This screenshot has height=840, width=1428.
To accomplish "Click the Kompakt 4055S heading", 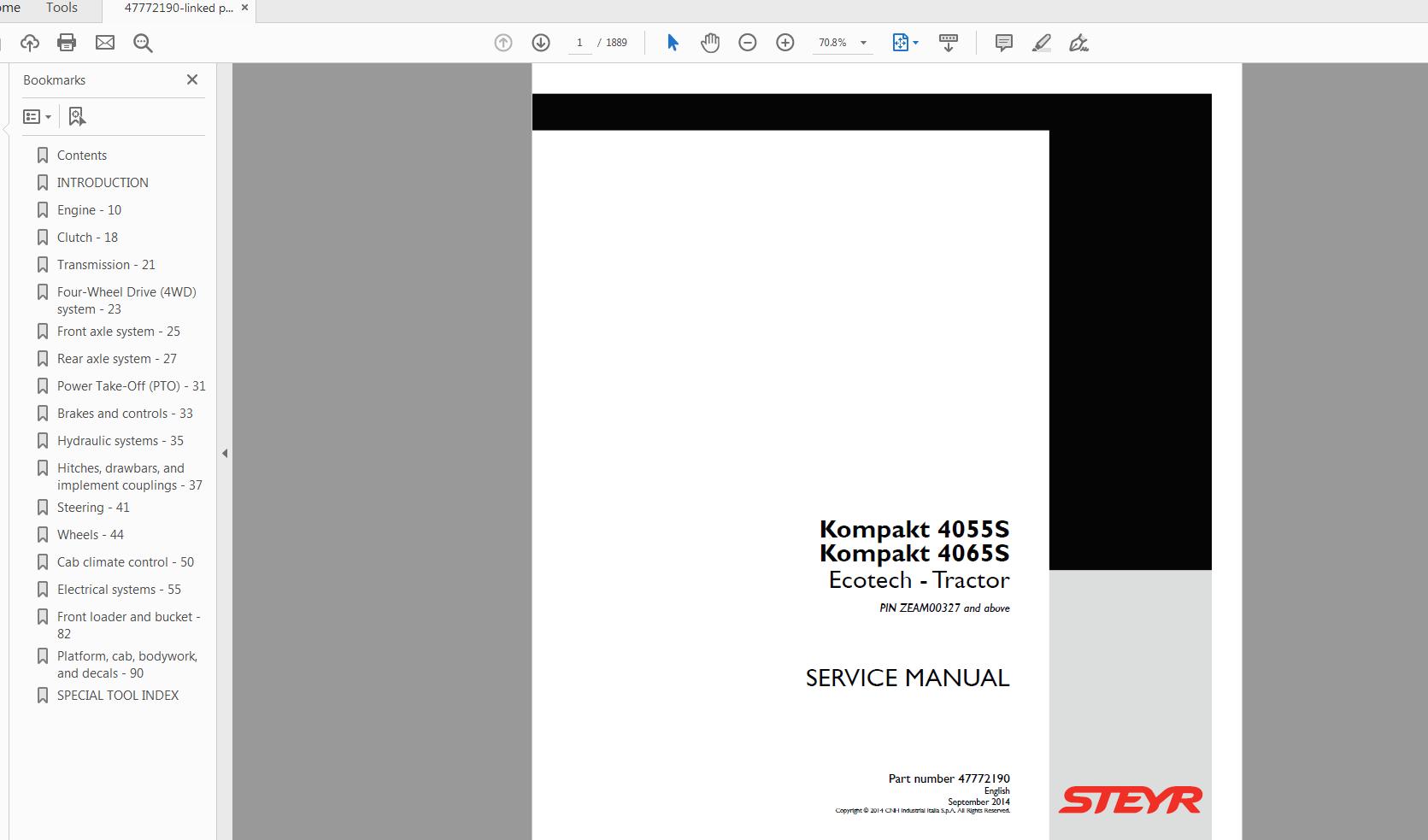I will (914, 529).
